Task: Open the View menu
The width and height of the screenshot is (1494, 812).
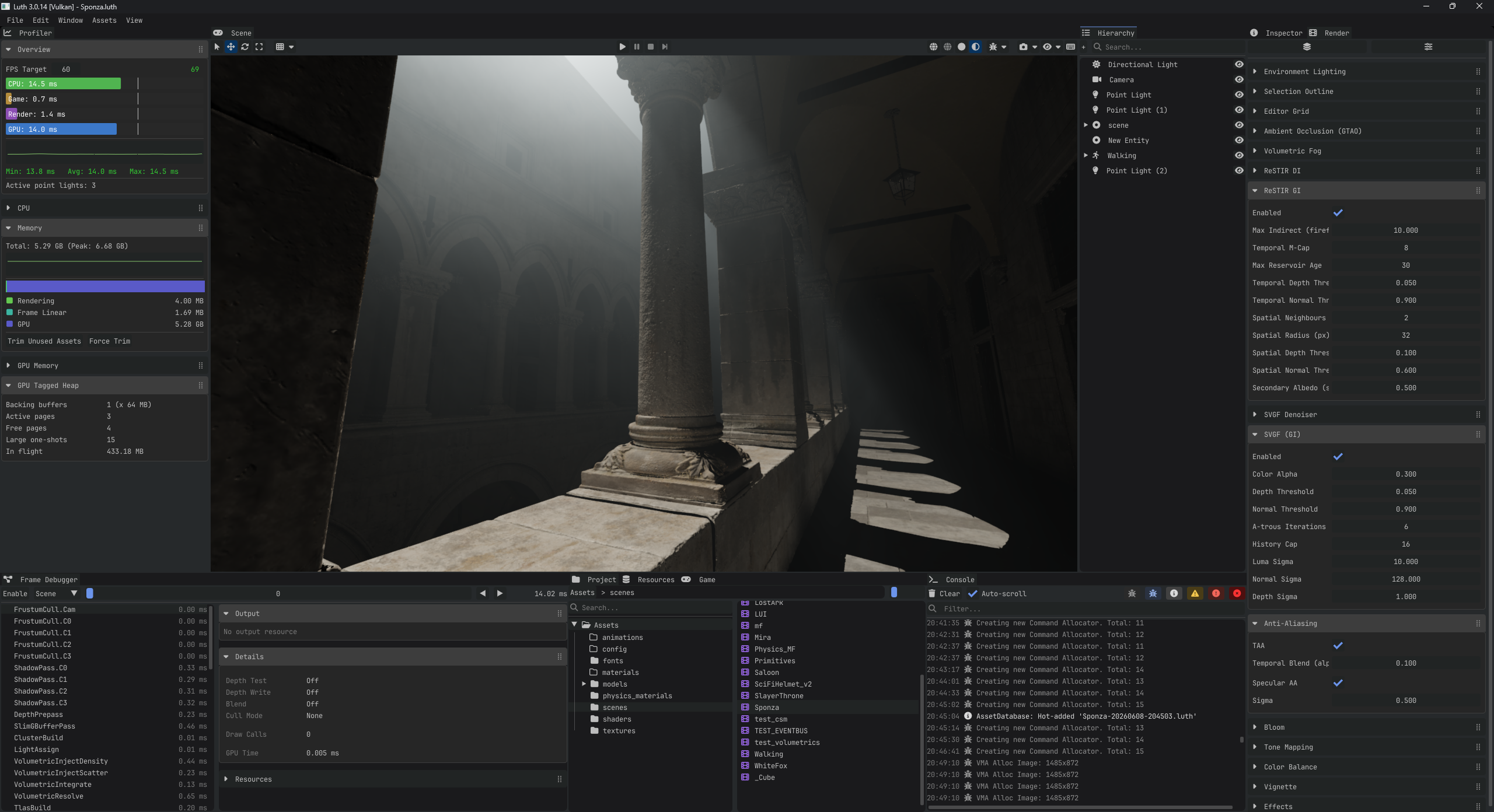Action: (x=134, y=20)
